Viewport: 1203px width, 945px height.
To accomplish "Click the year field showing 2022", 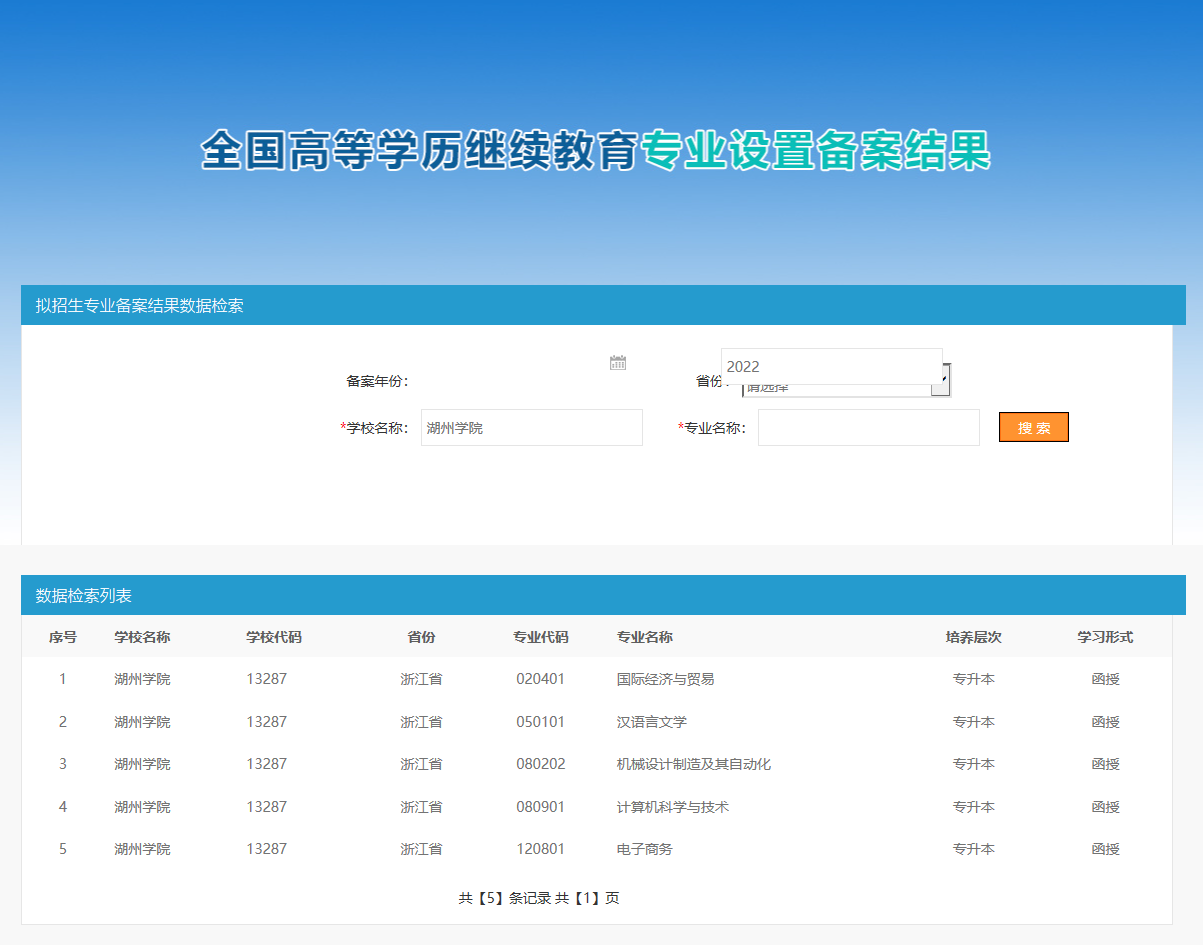I will pos(830,366).
